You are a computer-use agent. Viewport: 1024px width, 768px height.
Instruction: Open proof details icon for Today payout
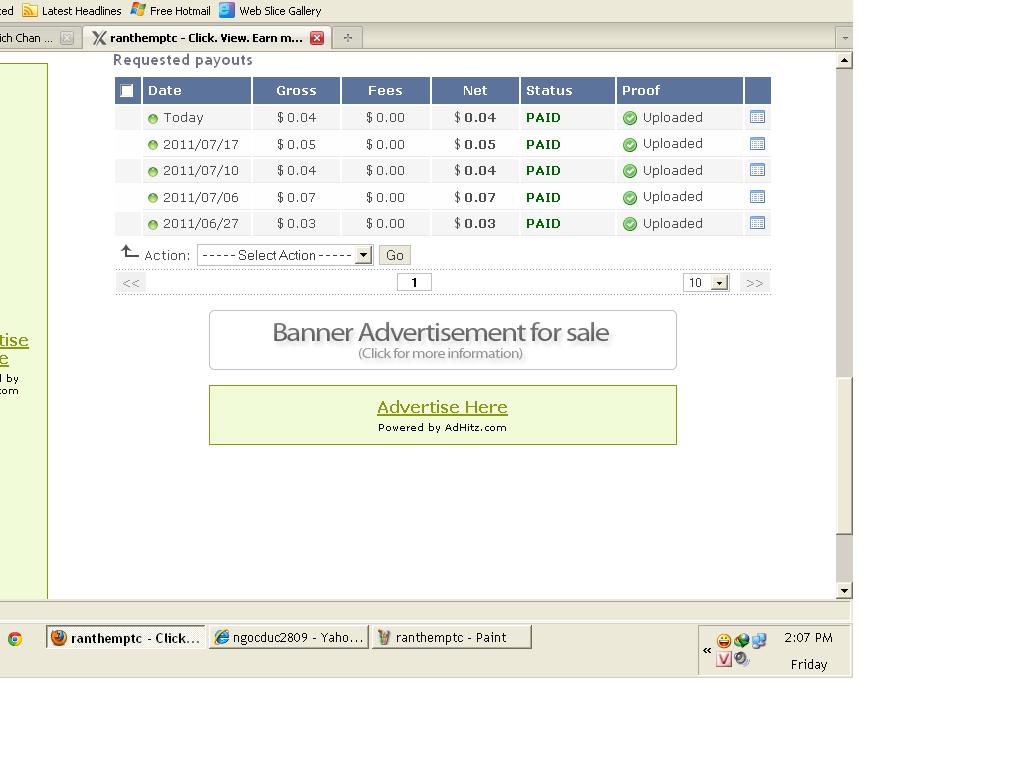click(757, 118)
